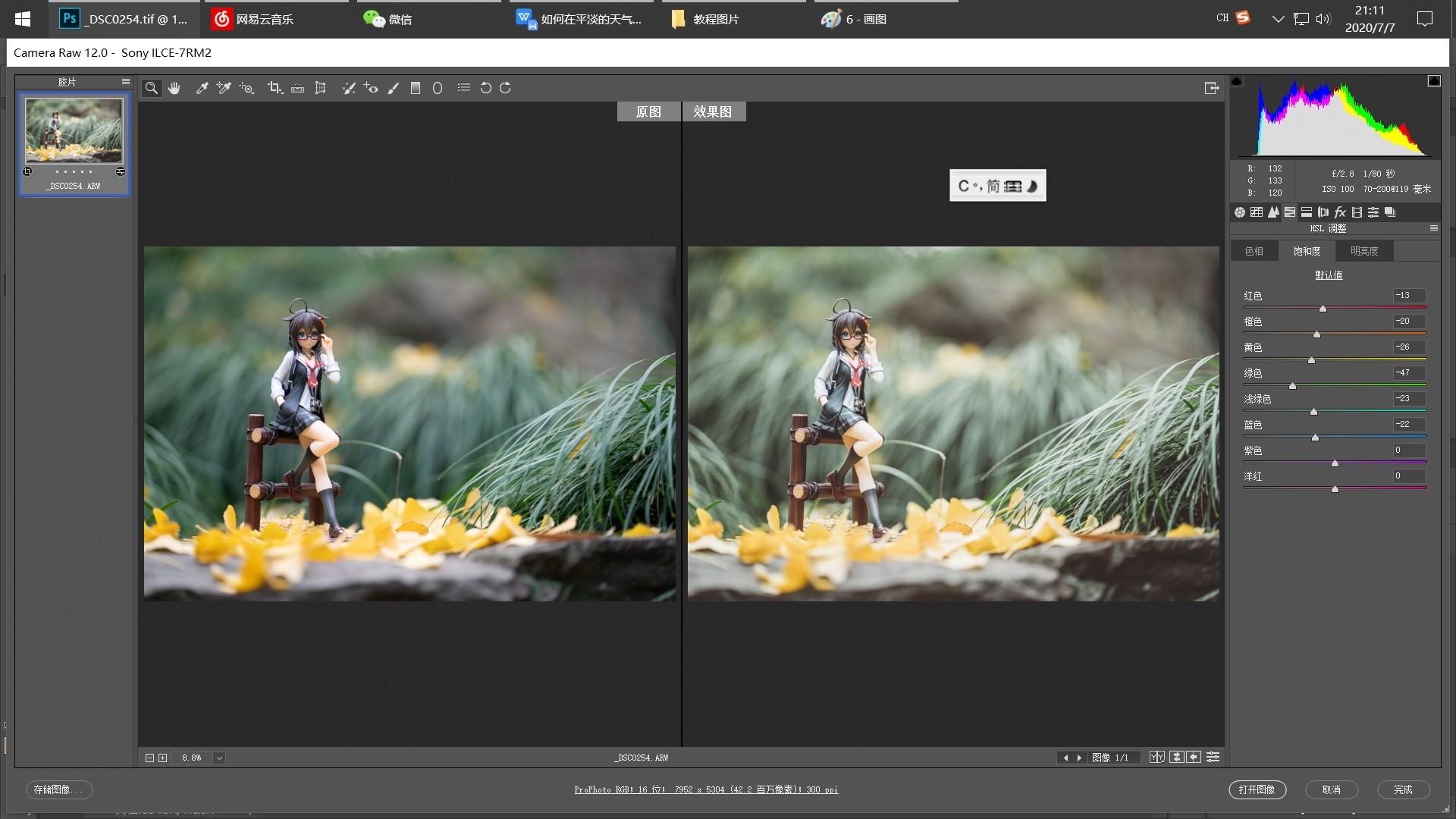Expand hidden system tray icons
This screenshot has height=819, width=1456.
pos(1278,19)
